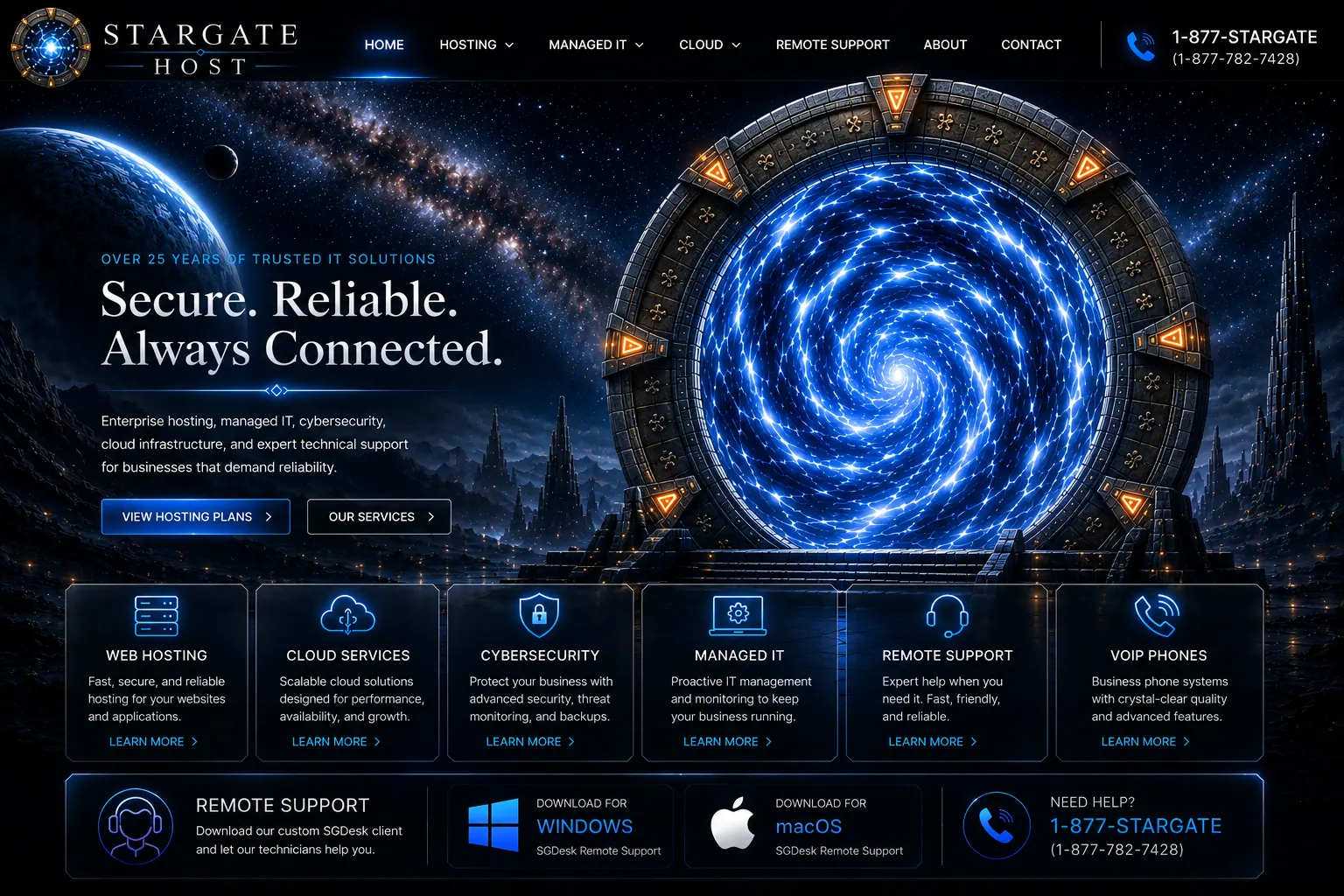Click the 1-877-STARGATE number in header
This screenshot has height=896, width=1344.
[x=1244, y=37]
